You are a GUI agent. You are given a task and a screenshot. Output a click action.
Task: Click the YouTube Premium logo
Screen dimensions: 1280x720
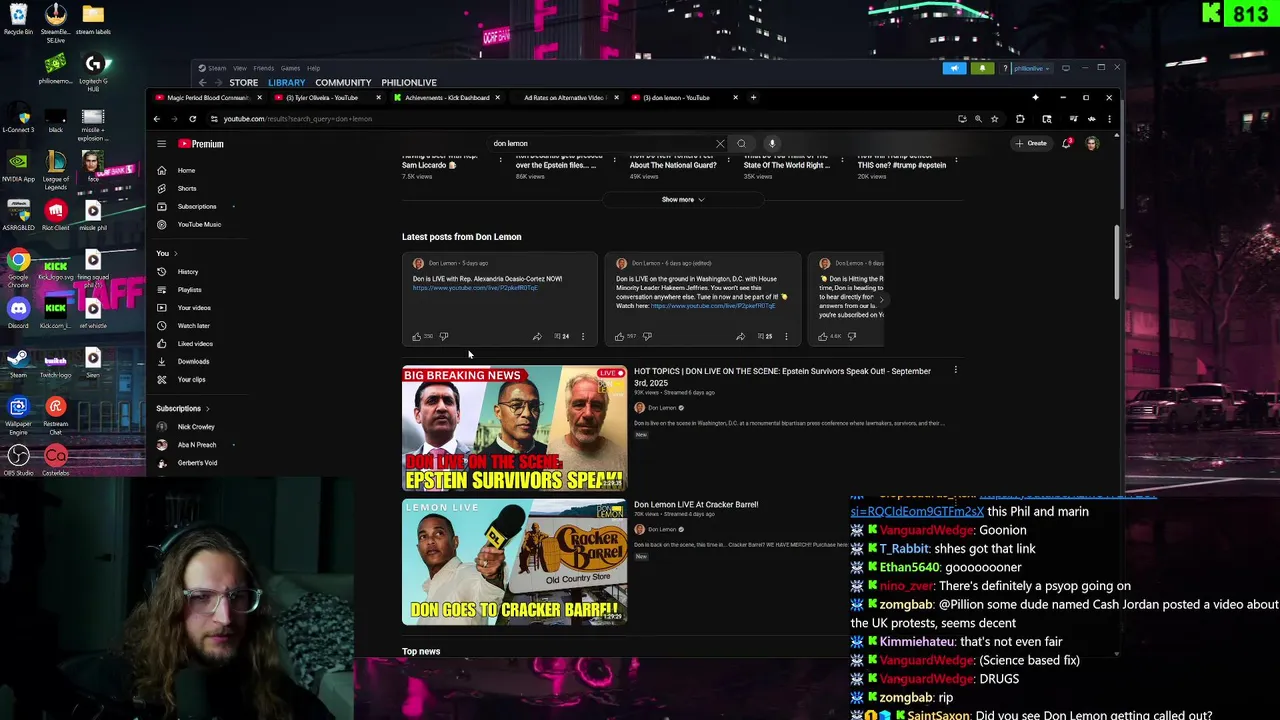(x=201, y=144)
